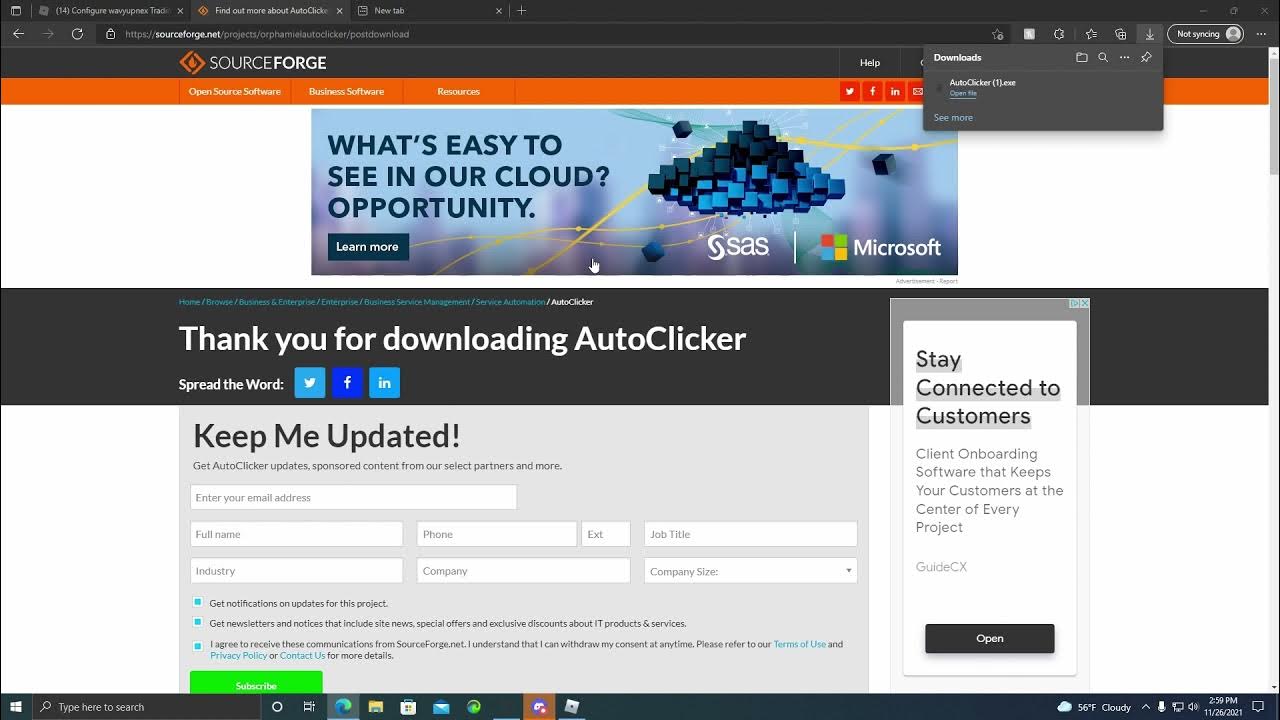The image size is (1280, 720).
Task: Click Learn more on the SAS ad
Action: click(x=367, y=247)
